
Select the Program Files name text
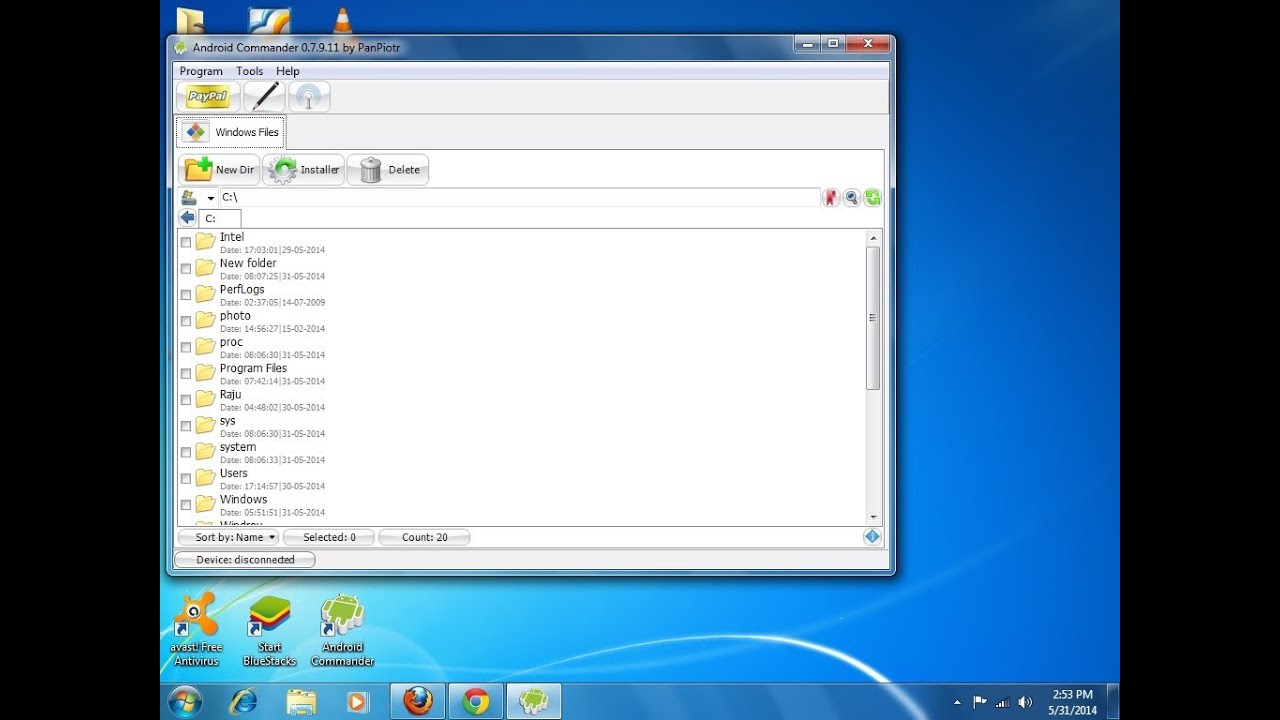[x=253, y=368]
